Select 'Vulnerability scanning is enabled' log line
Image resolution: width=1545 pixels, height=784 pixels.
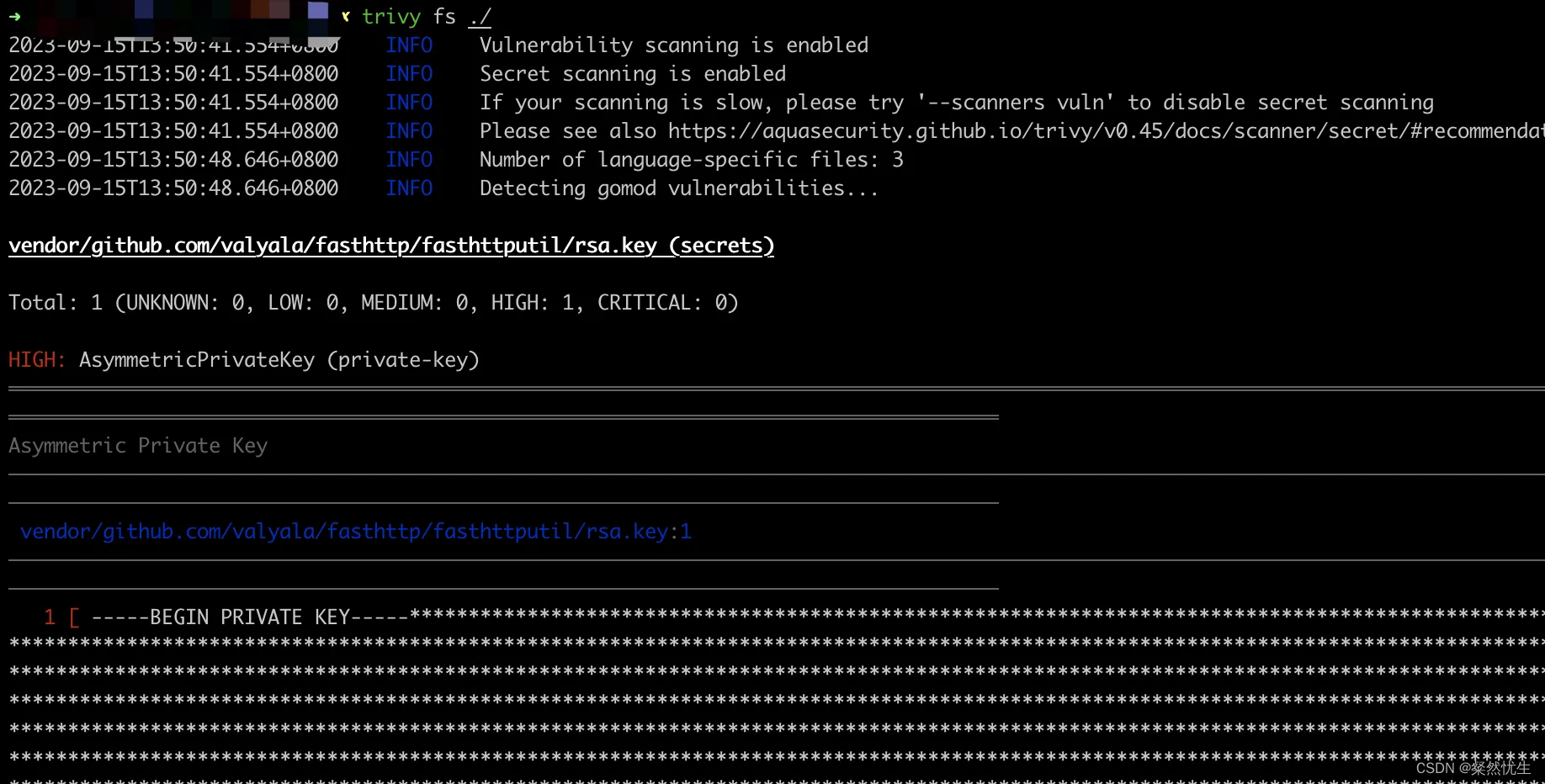(674, 45)
